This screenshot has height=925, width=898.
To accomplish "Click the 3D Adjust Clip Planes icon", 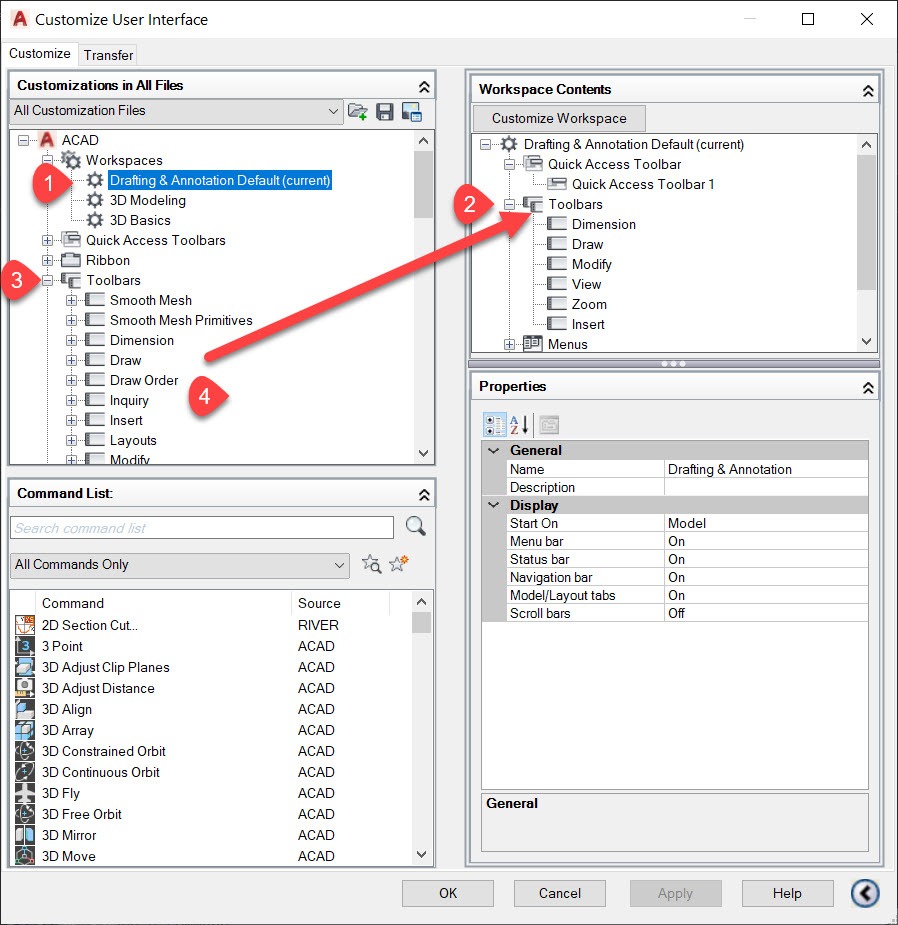I will [25, 667].
